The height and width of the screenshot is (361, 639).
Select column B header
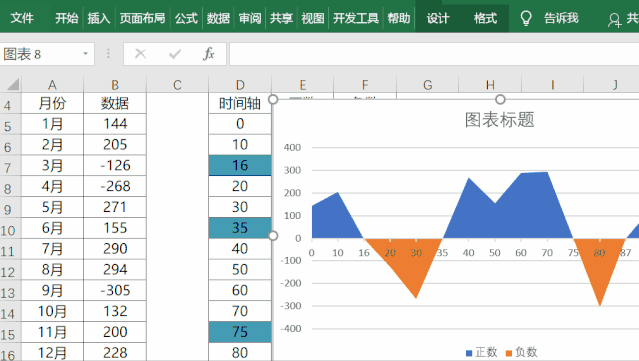tap(115, 85)
